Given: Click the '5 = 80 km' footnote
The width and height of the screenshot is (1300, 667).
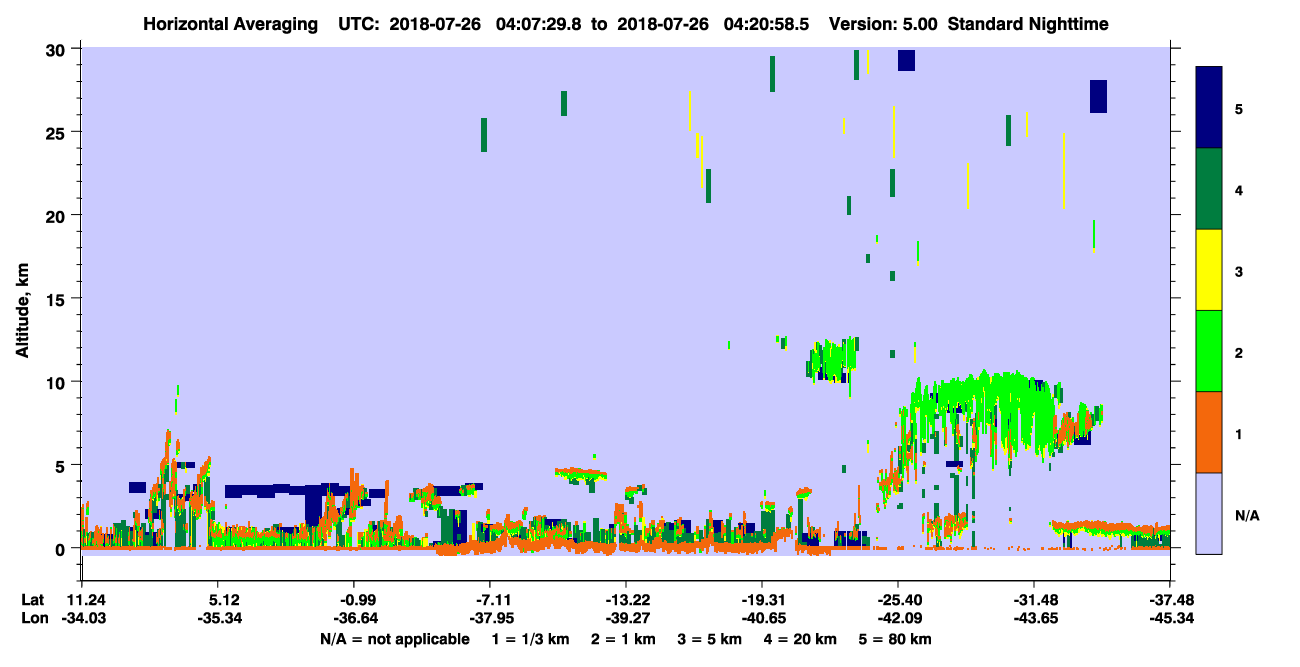Looking at the screenshot, I should 896,638.
